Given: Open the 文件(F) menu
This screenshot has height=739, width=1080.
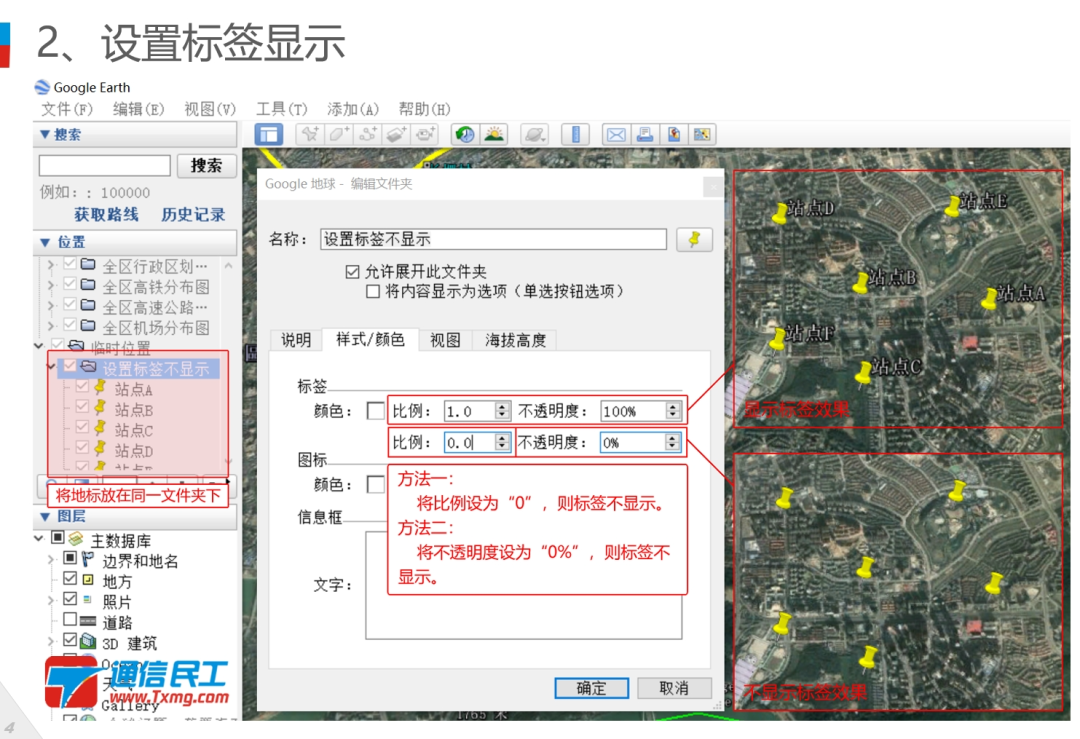Looking at the screenshot, I should (67, 109).
